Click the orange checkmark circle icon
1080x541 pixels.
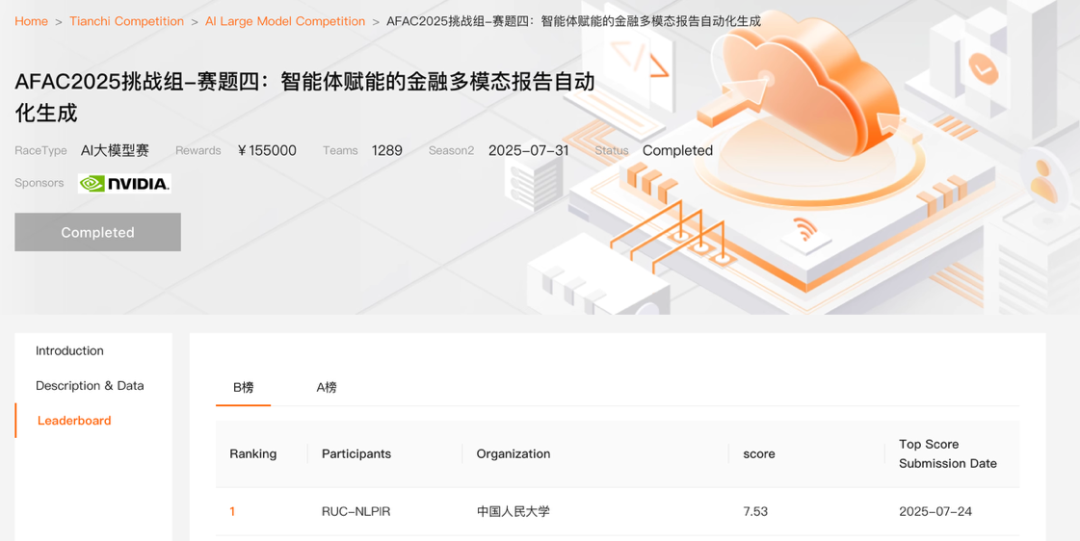point(983,68)
